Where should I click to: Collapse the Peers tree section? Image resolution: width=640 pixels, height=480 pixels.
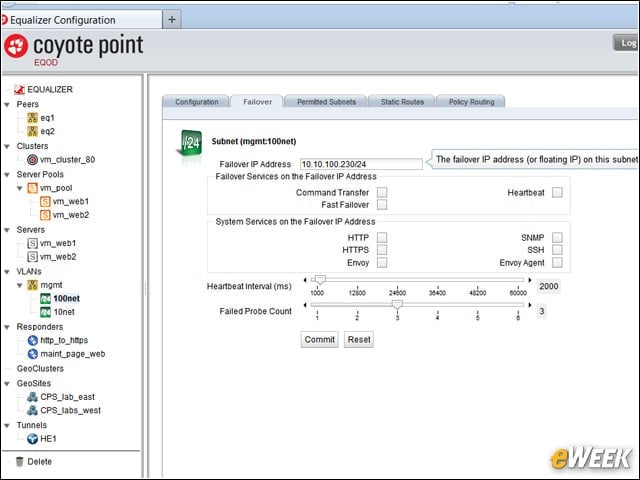coord(7,105)
